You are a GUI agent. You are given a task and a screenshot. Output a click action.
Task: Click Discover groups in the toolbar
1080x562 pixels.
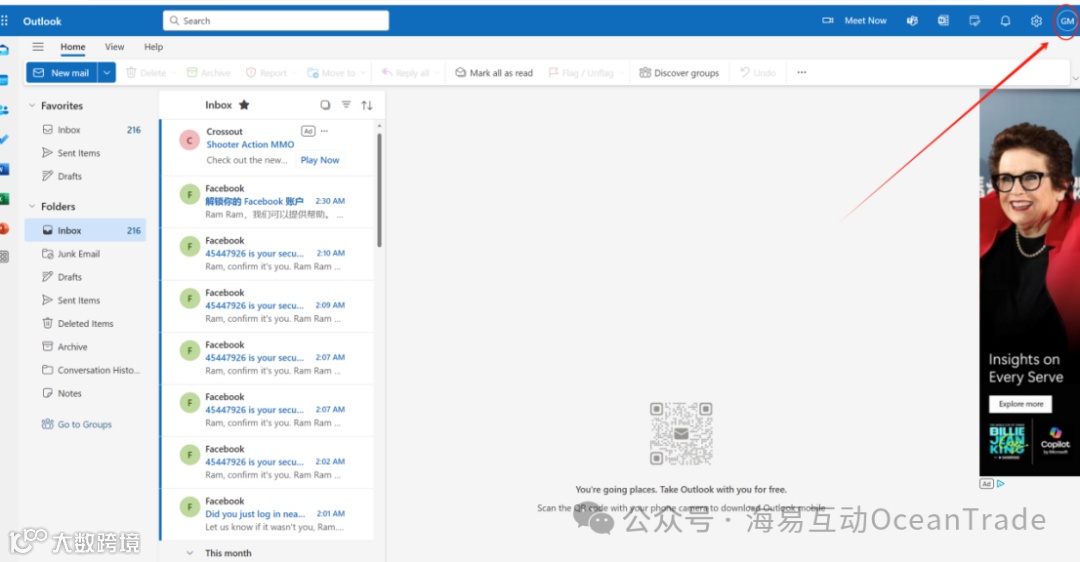point(678,72)
